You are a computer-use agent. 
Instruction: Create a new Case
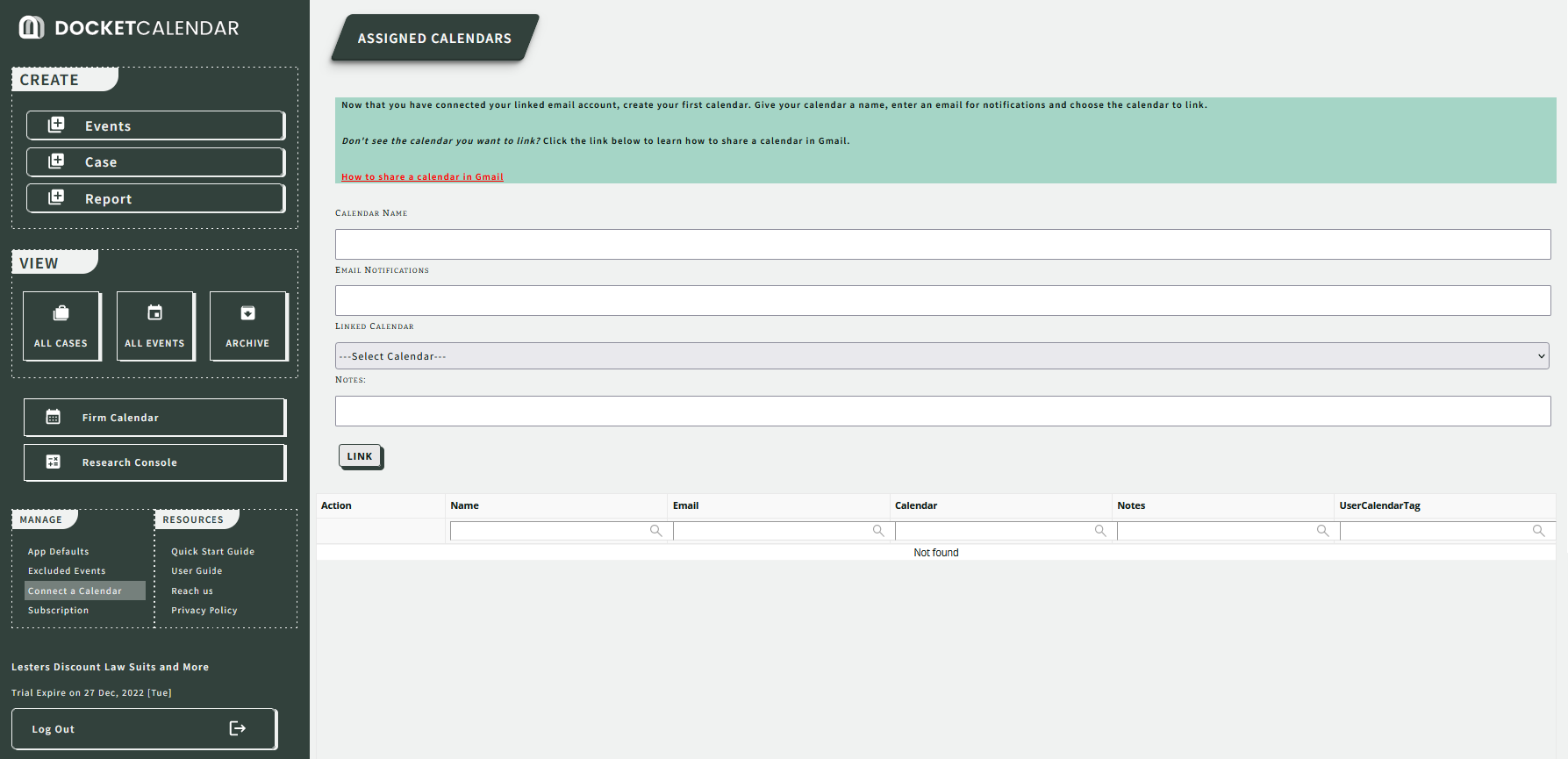(155, 162)
